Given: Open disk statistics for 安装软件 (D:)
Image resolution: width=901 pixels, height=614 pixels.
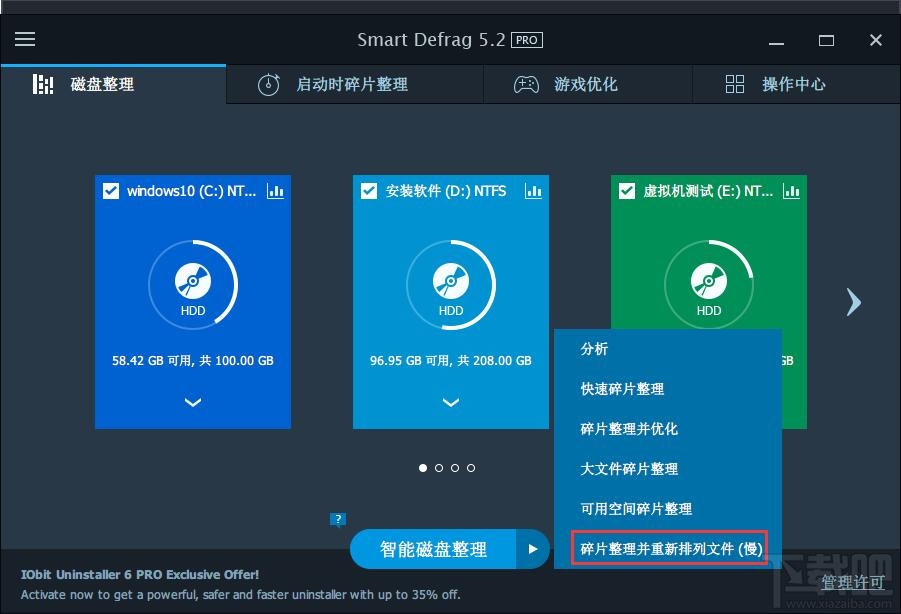Looking at the screenshot, I should (x=533, y=191).
